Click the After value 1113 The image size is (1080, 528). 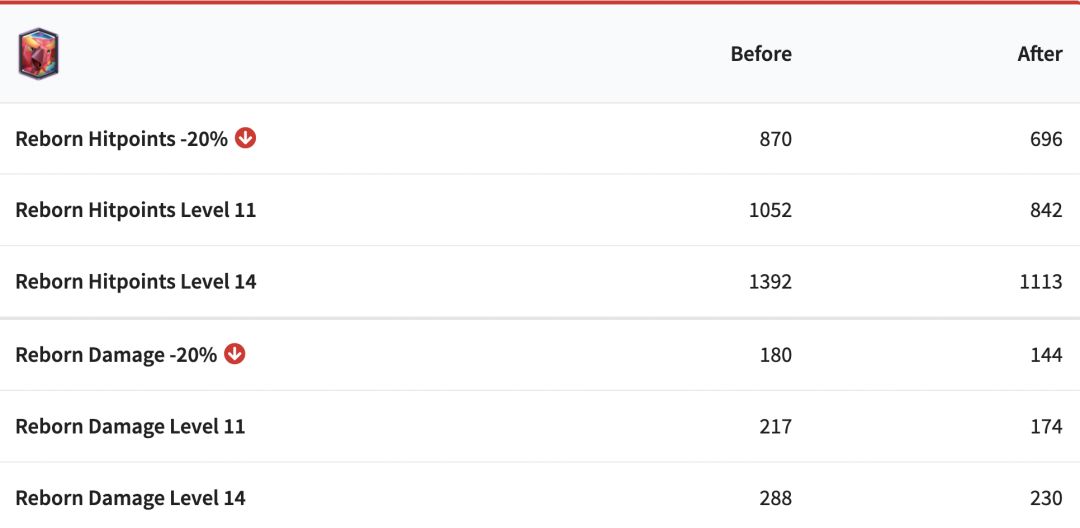click(1041, 282)
